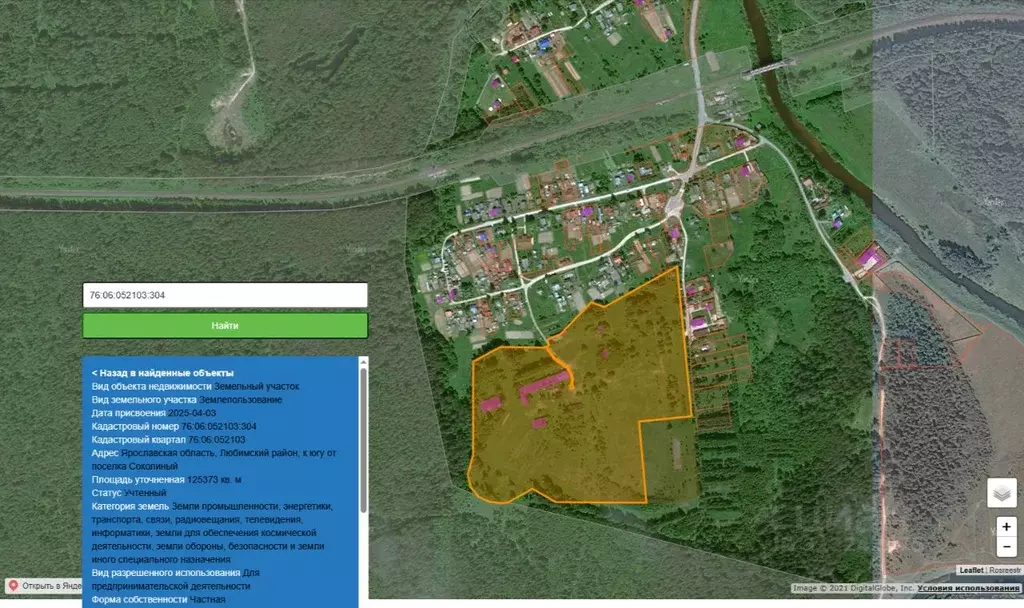Click the Категория земель label
The width and height of the screenshot is (1024, 608).
tap(130, 506)
